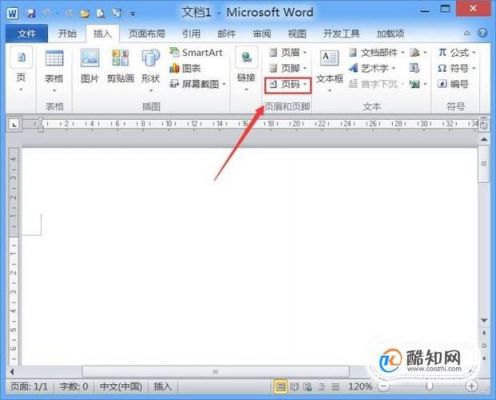This screenshot has height=400, width=496.
Task: Switch to the 视图 (View) tab
Action: pyautogui.click(x=297, y=34)
